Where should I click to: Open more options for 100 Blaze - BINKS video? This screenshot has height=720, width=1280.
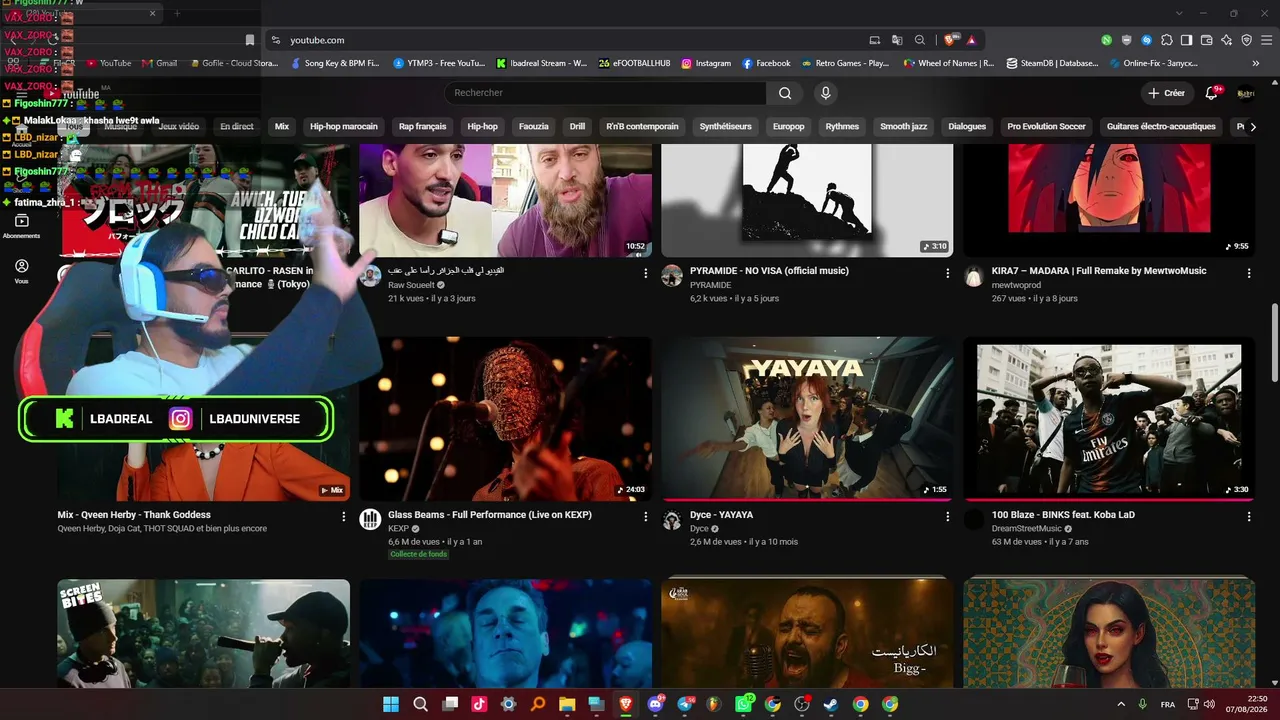(x=1249, y=517)
